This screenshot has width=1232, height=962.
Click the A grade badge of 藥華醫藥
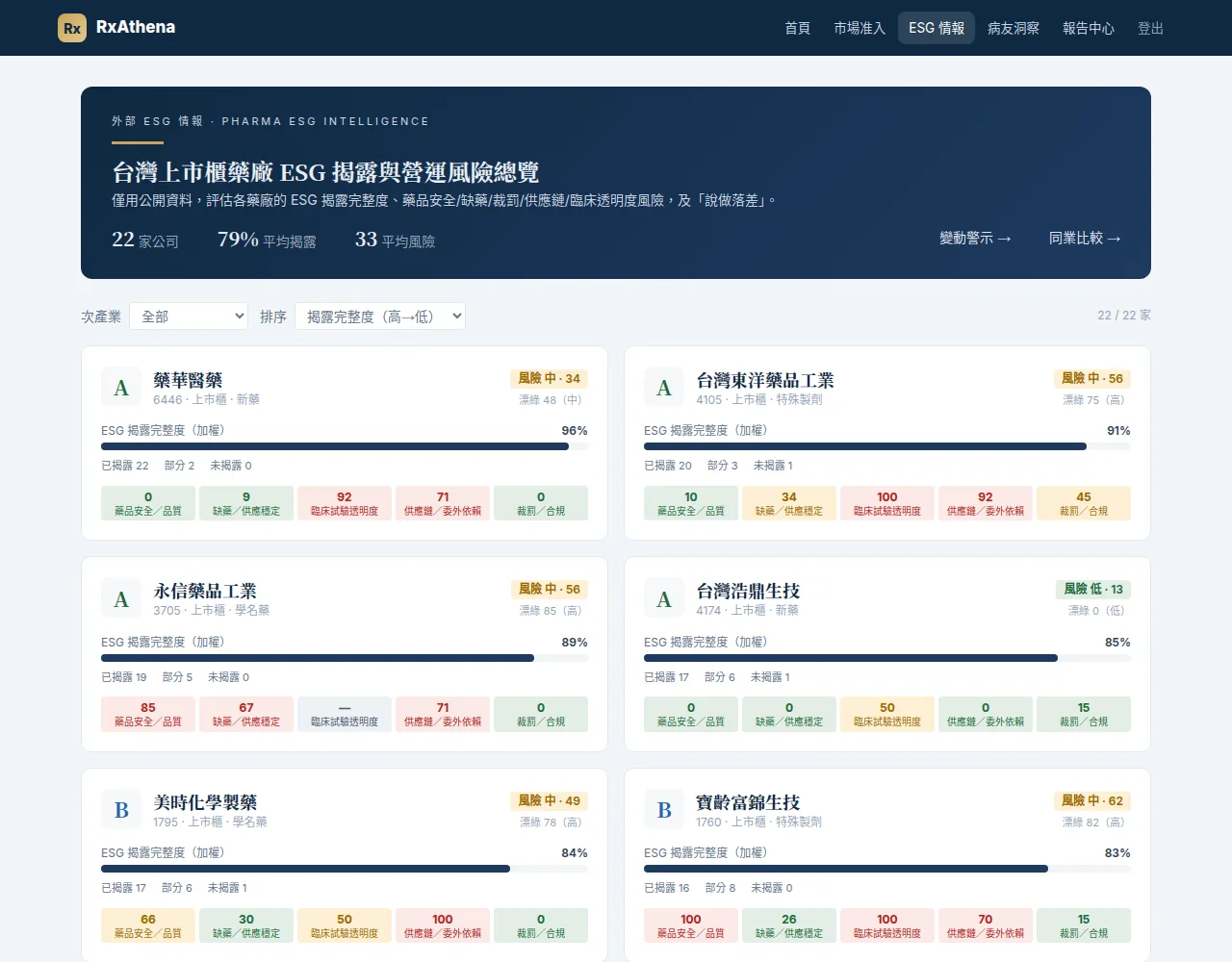(x=121, y=388)
